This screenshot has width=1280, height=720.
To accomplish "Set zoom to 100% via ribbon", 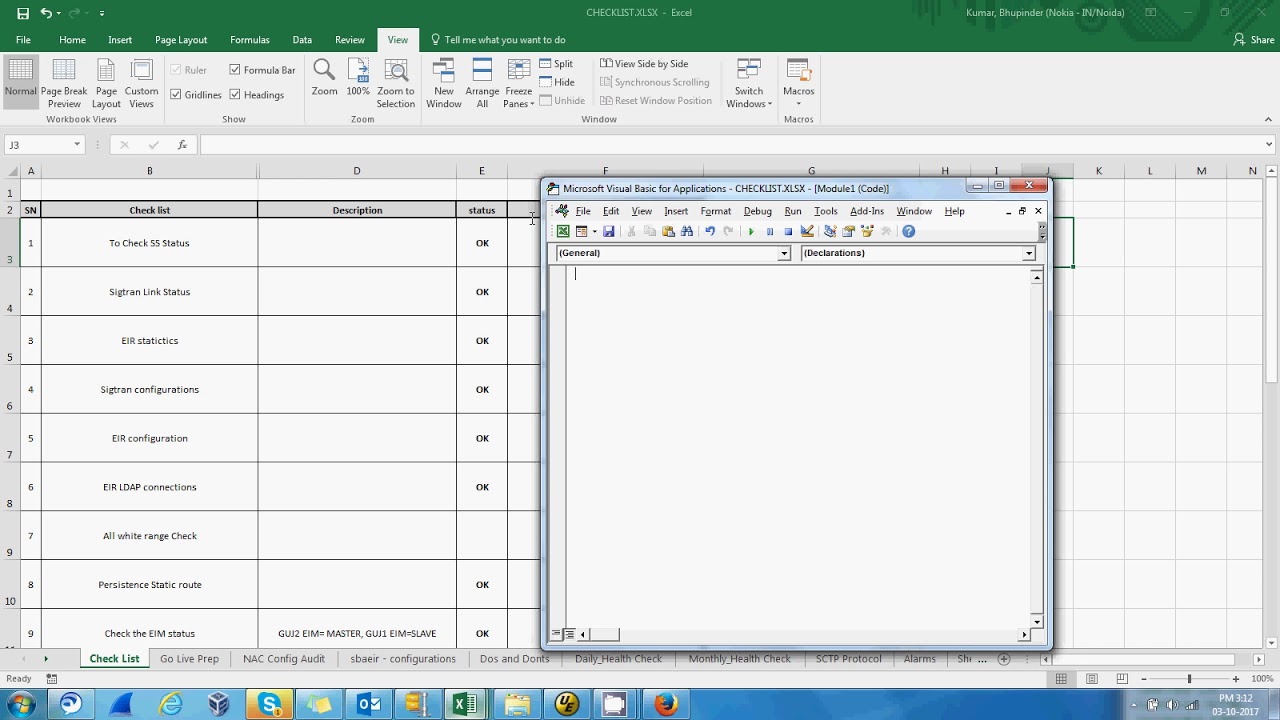I will point(358,78).
